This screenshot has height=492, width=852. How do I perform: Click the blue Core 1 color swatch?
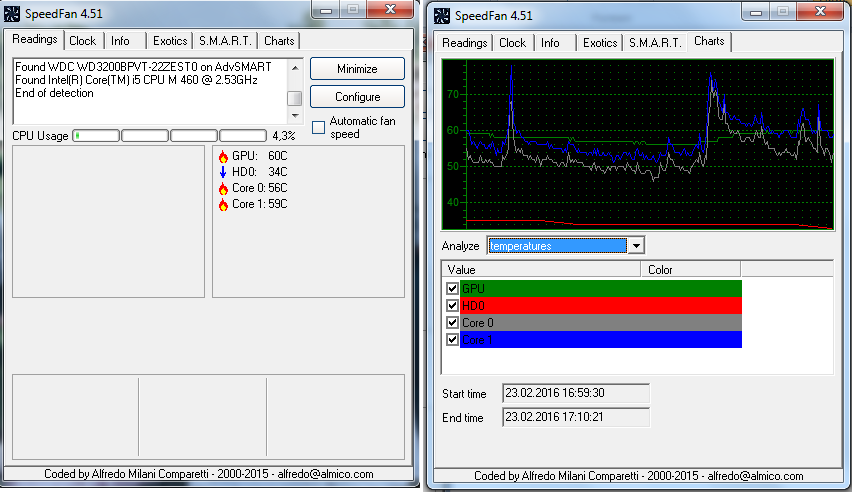click(600, 340)
